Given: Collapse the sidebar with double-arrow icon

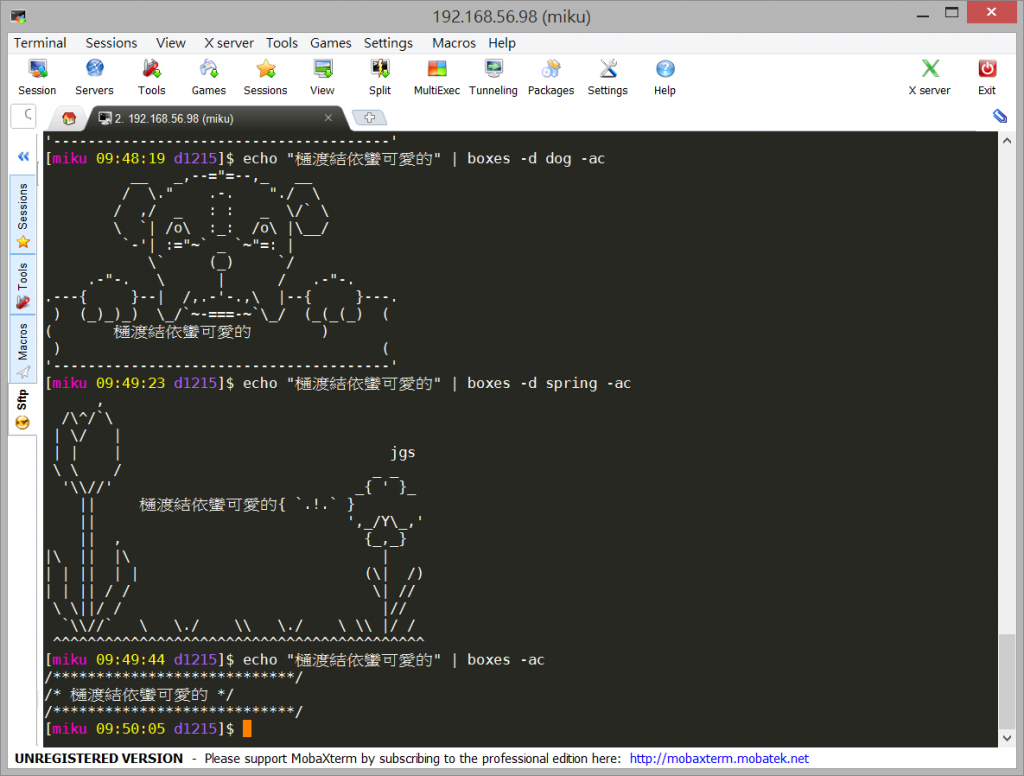Looking at the screenshot, I should point(24,157).
